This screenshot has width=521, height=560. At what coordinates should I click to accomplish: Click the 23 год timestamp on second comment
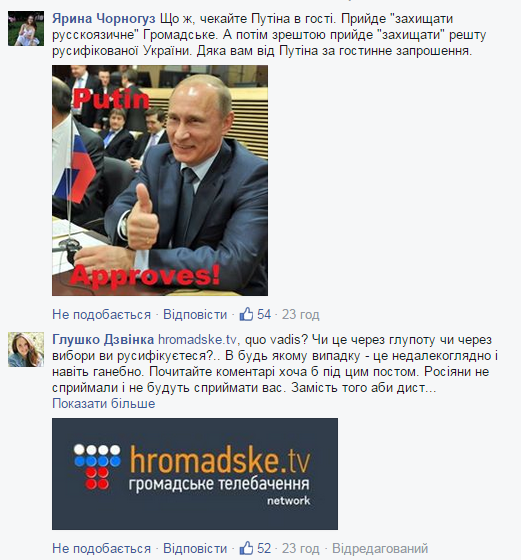pos(301,548)
